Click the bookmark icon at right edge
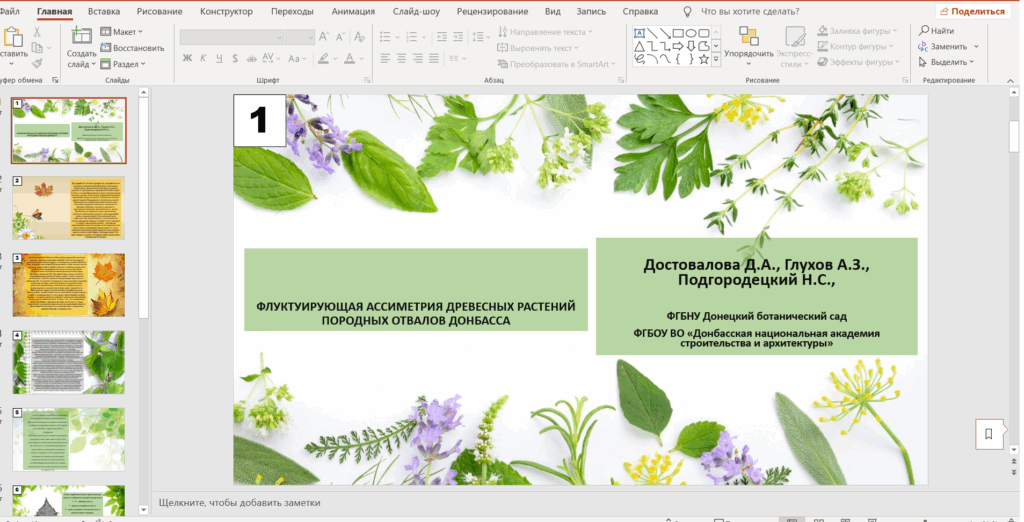The width and height of the screenshot is (1024, 522). coord(989,434)
